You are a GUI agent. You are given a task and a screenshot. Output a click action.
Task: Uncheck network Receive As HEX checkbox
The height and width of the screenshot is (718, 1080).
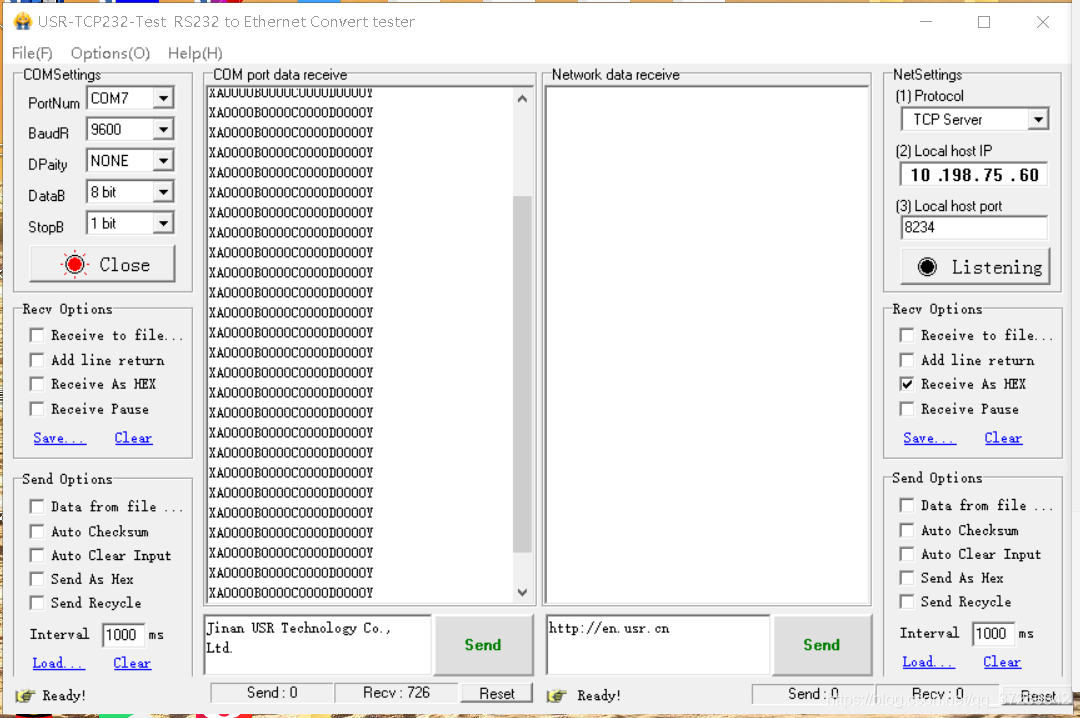[907, 384]
